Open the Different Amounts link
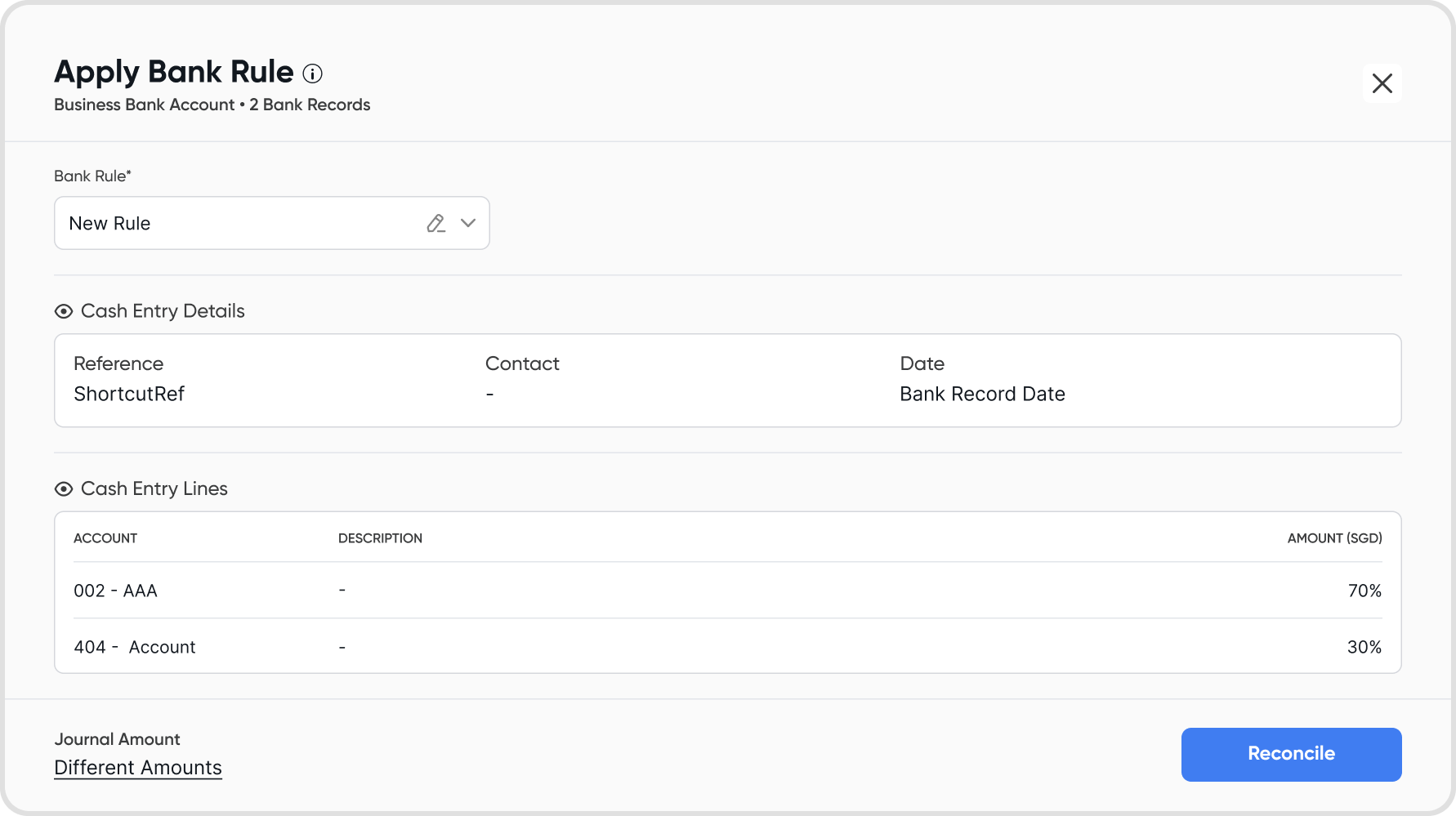The image size is (1456, 816). (x=138, y=768)
